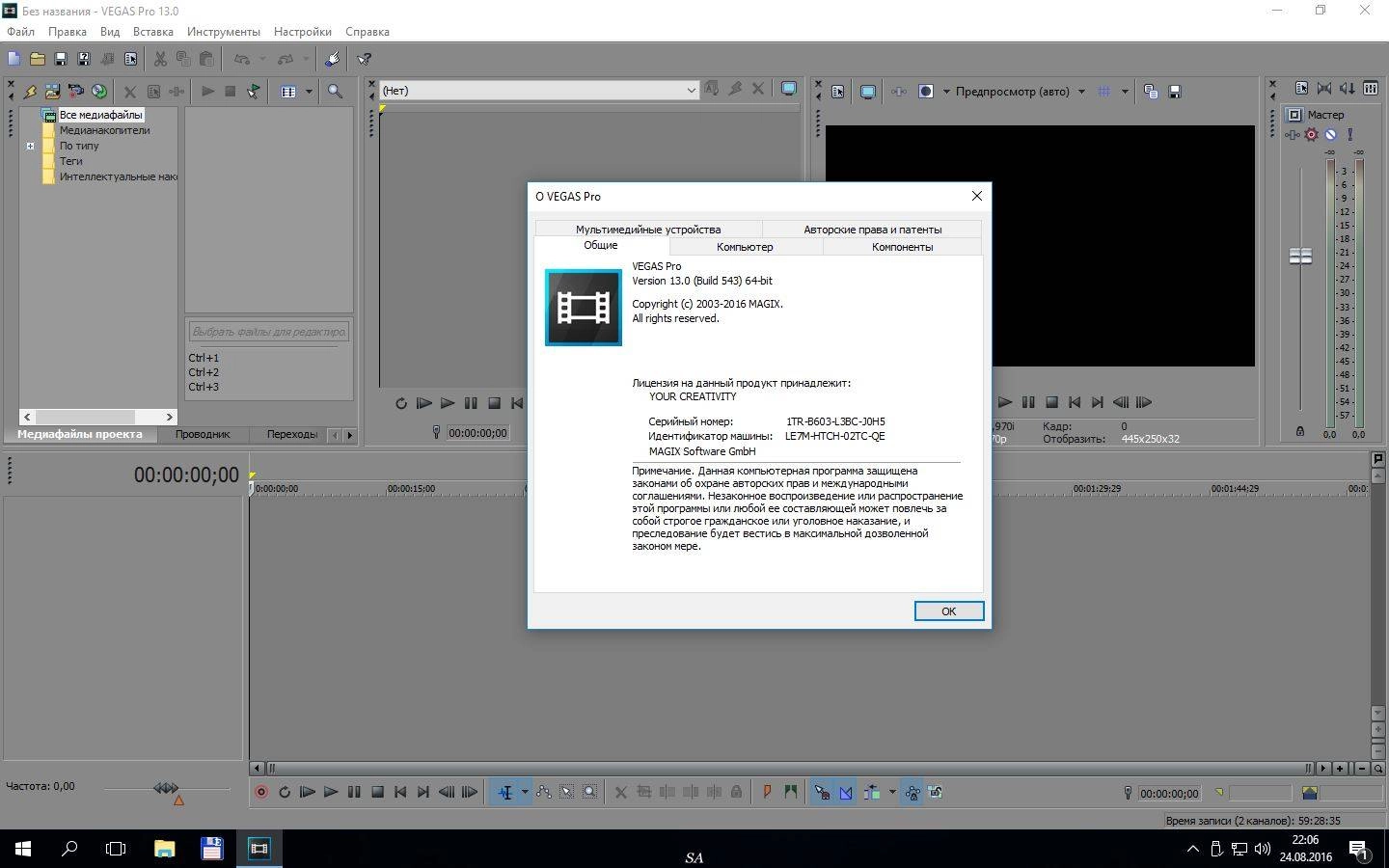
Task: Toggle lock envelopes to events button
Action: tap(912, 792)
